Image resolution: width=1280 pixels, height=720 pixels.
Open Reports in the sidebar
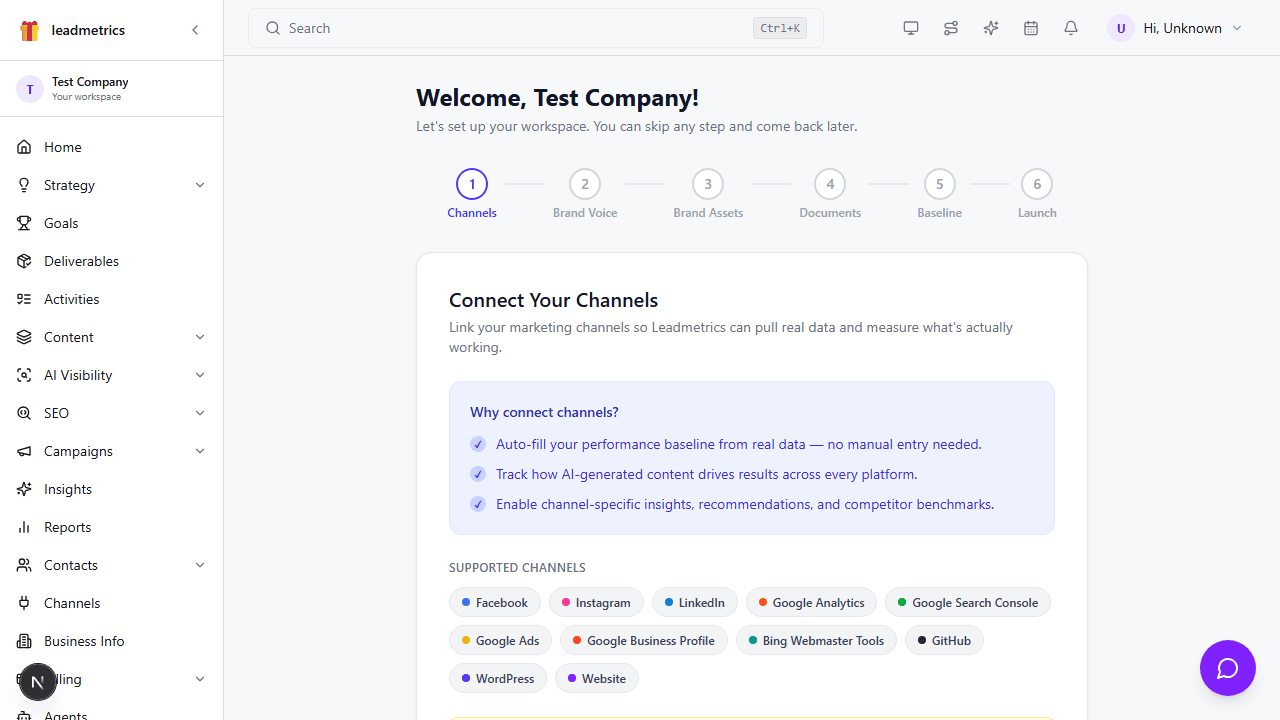tap(111, 527)
